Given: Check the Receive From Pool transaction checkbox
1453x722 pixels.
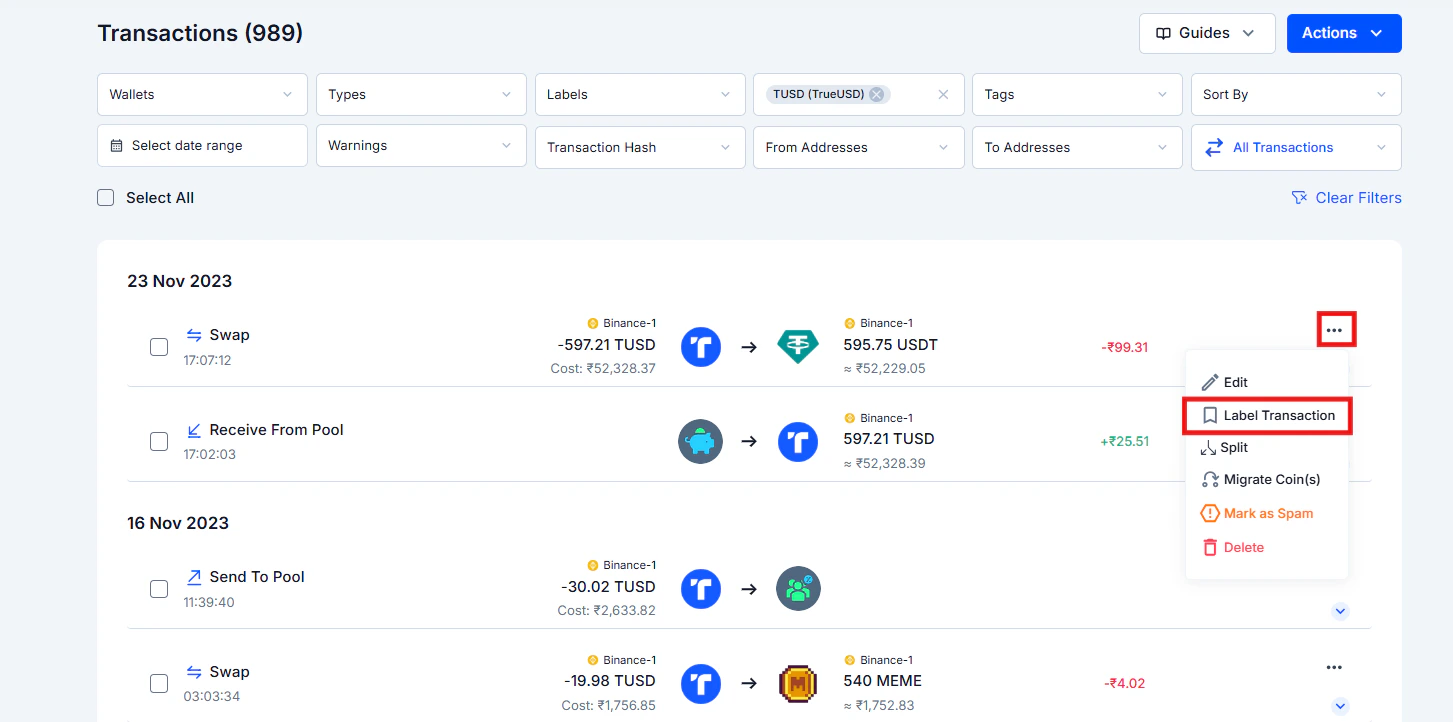Looking at the screenshot, I should (x=159, y=441).
